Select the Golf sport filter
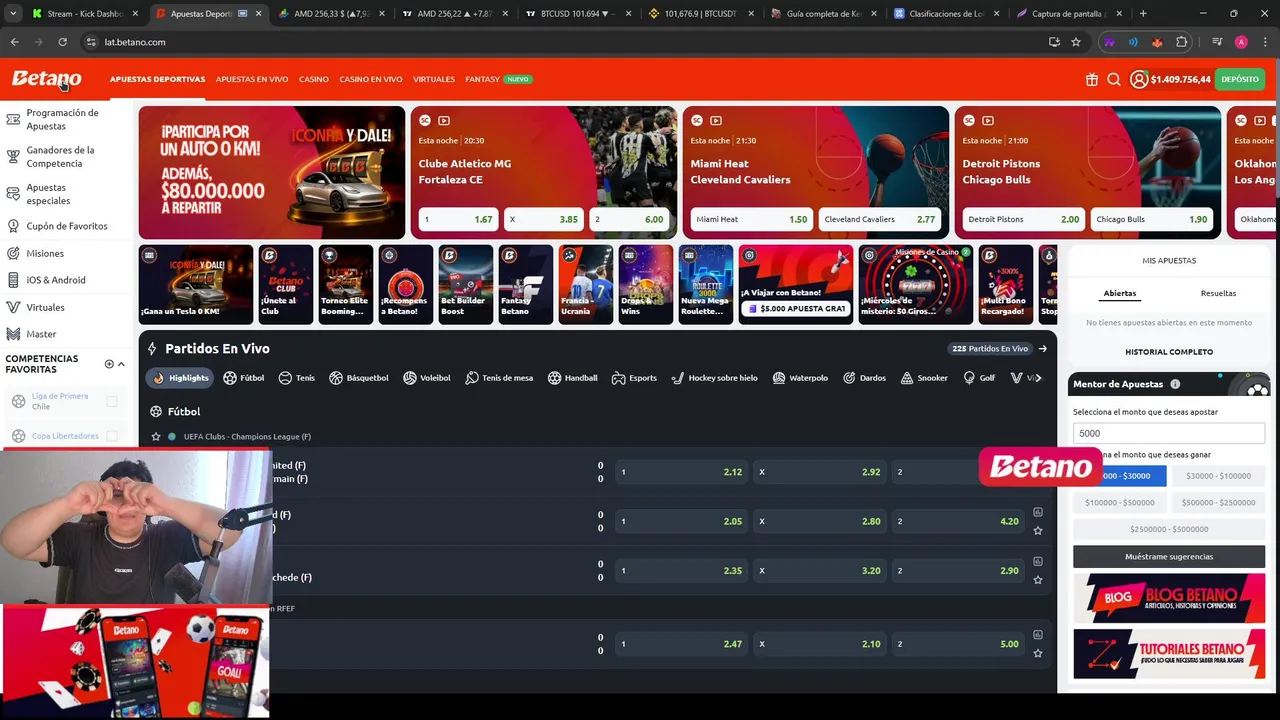This screenshot has height=720, width=1280. coord(979,378)
